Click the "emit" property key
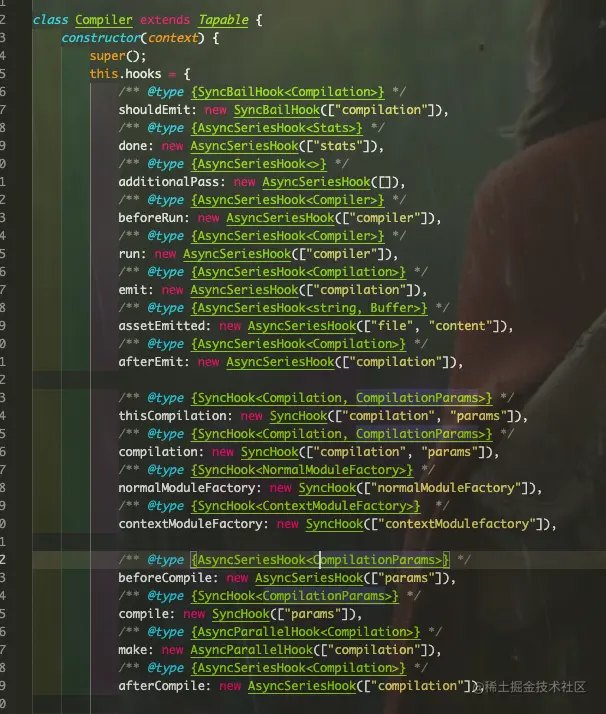 pos(133,290)
